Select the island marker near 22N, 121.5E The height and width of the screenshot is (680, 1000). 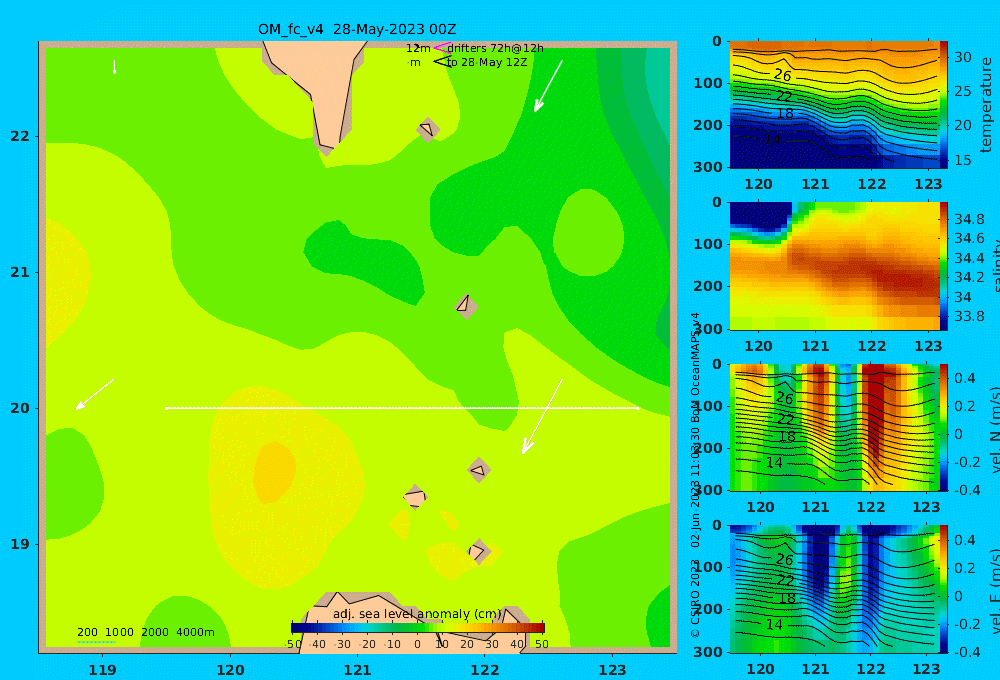(428, 129)
